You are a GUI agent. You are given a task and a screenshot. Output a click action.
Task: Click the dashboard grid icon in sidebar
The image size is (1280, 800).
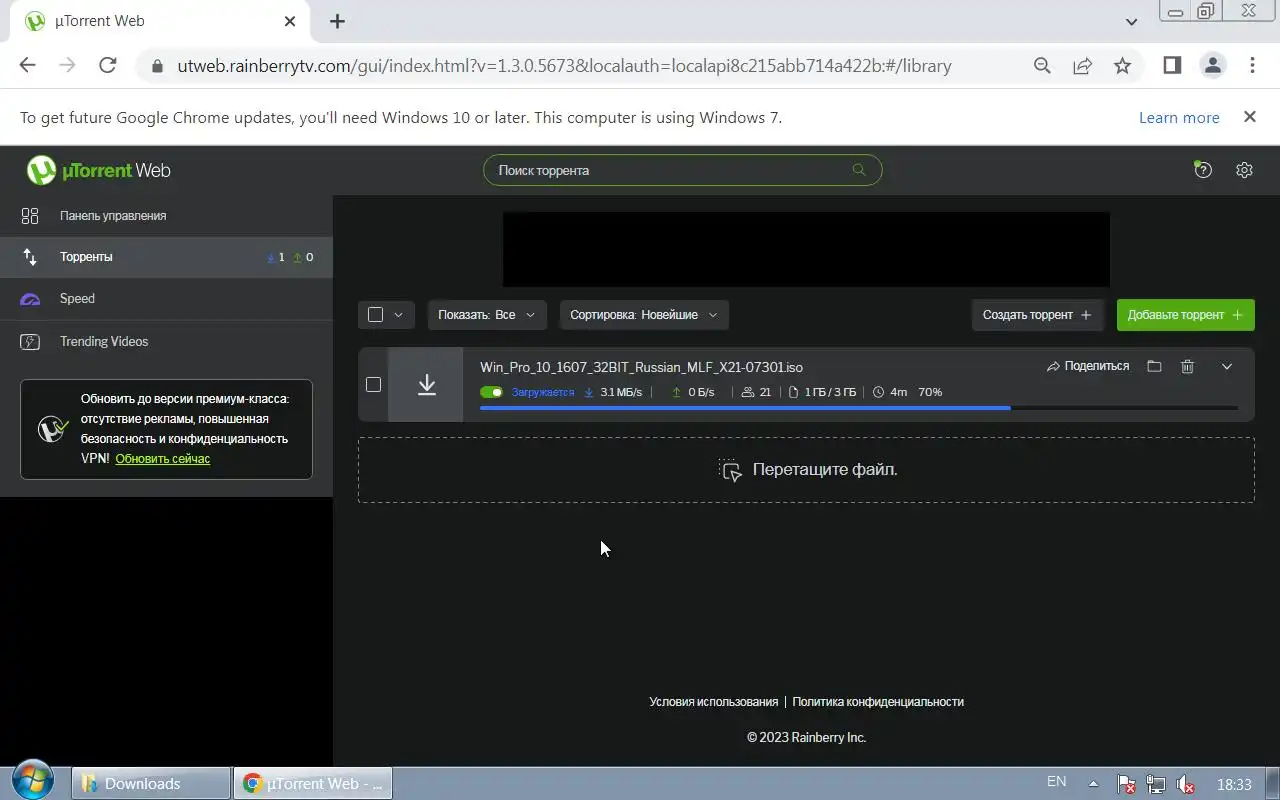[30, 216]
